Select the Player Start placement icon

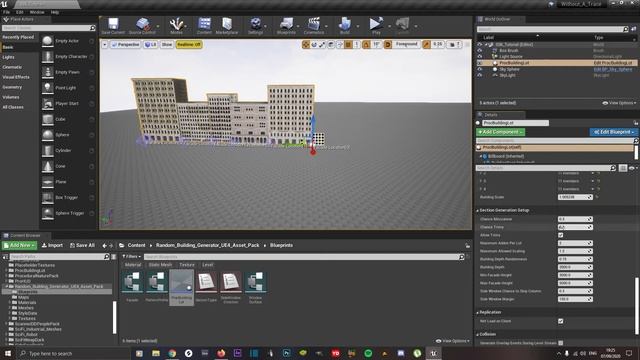tap(48, 103)
